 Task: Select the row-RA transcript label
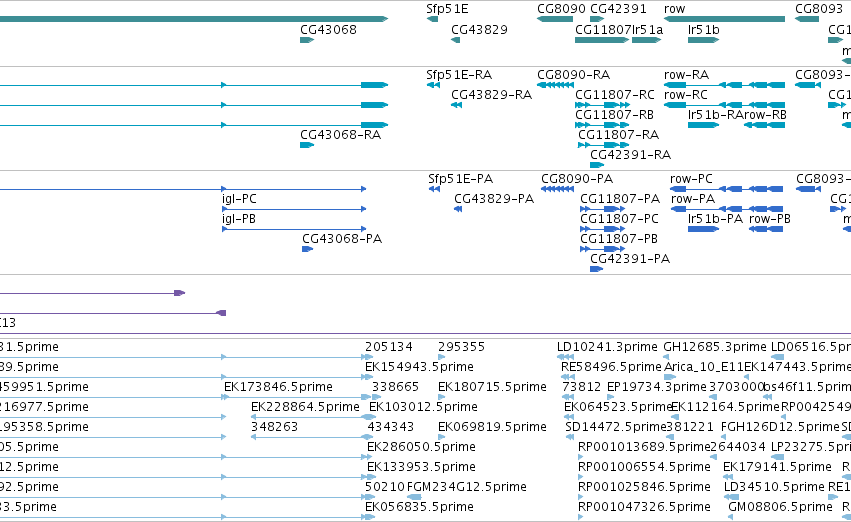tap(686, 75)
